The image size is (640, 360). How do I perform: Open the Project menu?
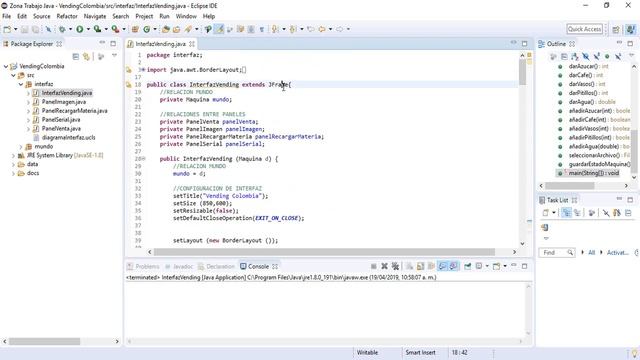[x=144, y=16]
